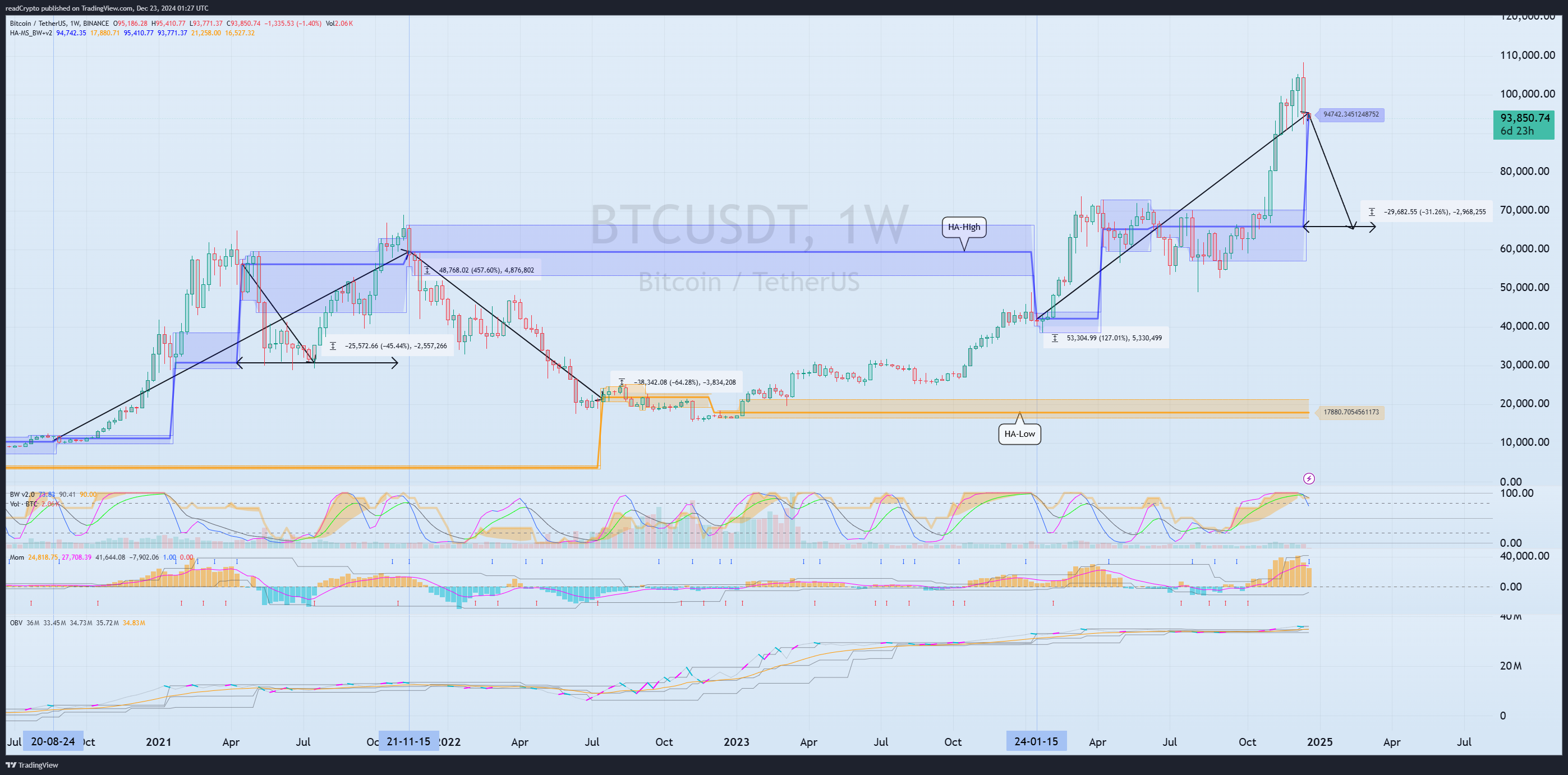Click the 20M label on OBV axis

pos(1511,666)
